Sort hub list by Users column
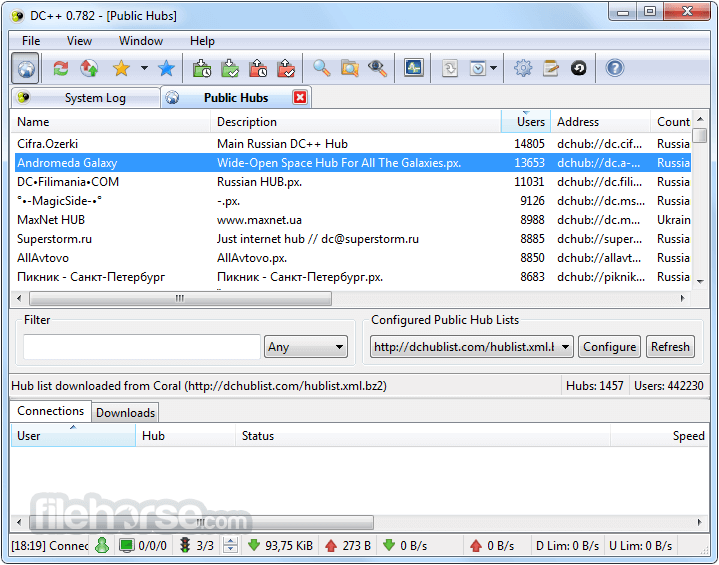This screenshot has height=565, width=719. pos(526,122)
